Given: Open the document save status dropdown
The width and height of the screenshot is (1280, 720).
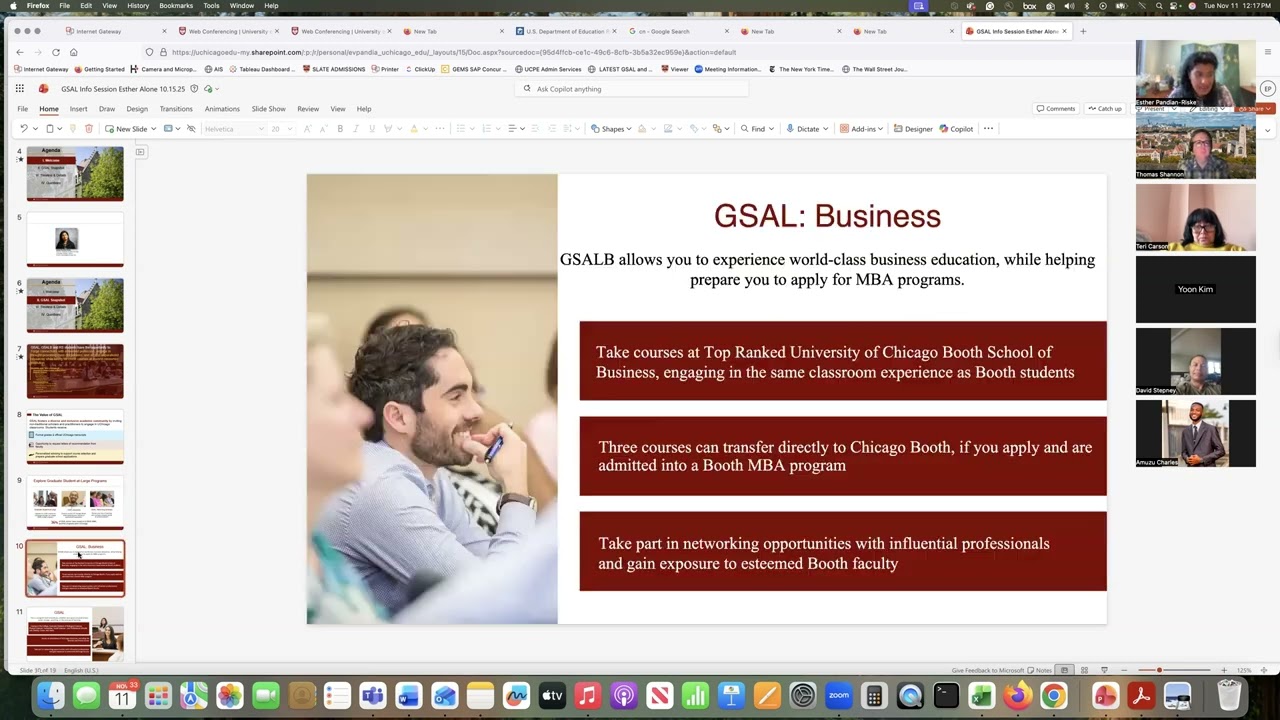Looking at the screenshot, I should tap(211, 89).
